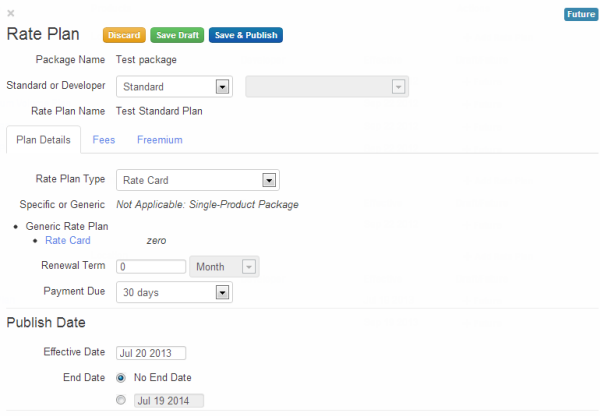
Task: Open the Rate Card link
Action: (x=68, y=241)
